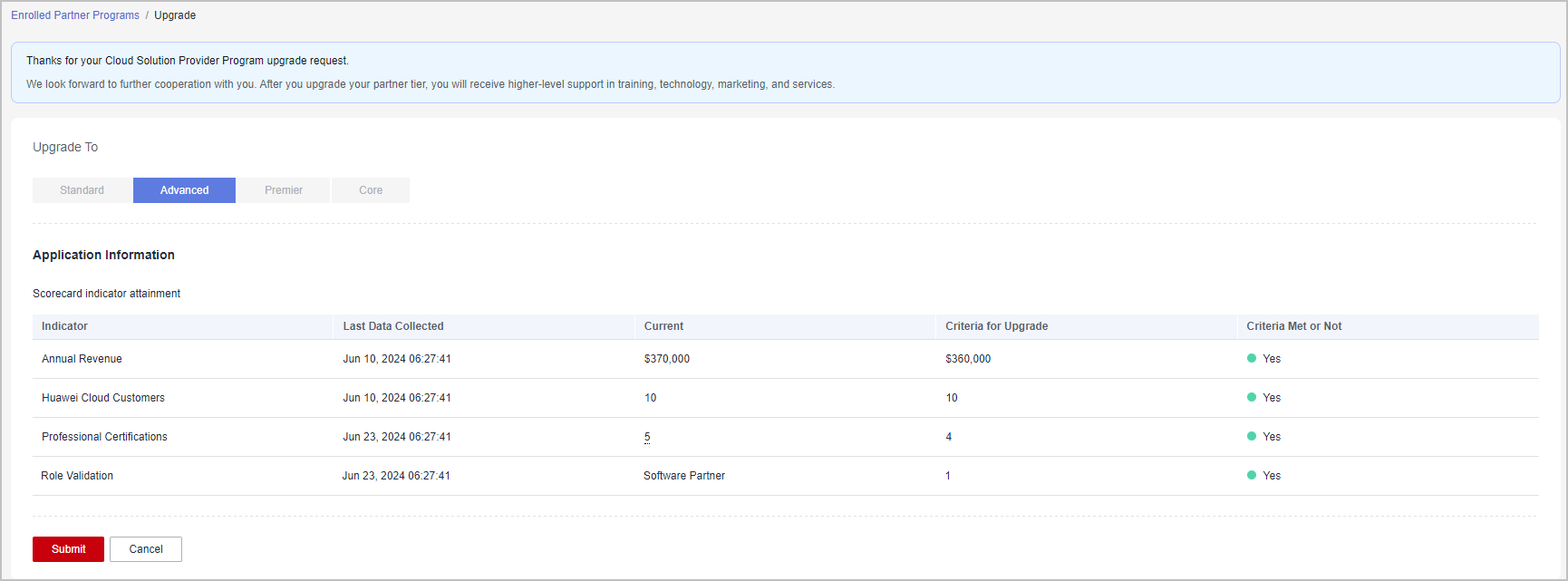
Task: Click the green status dot for Annual Revenue
Action: click(1252, 358)
